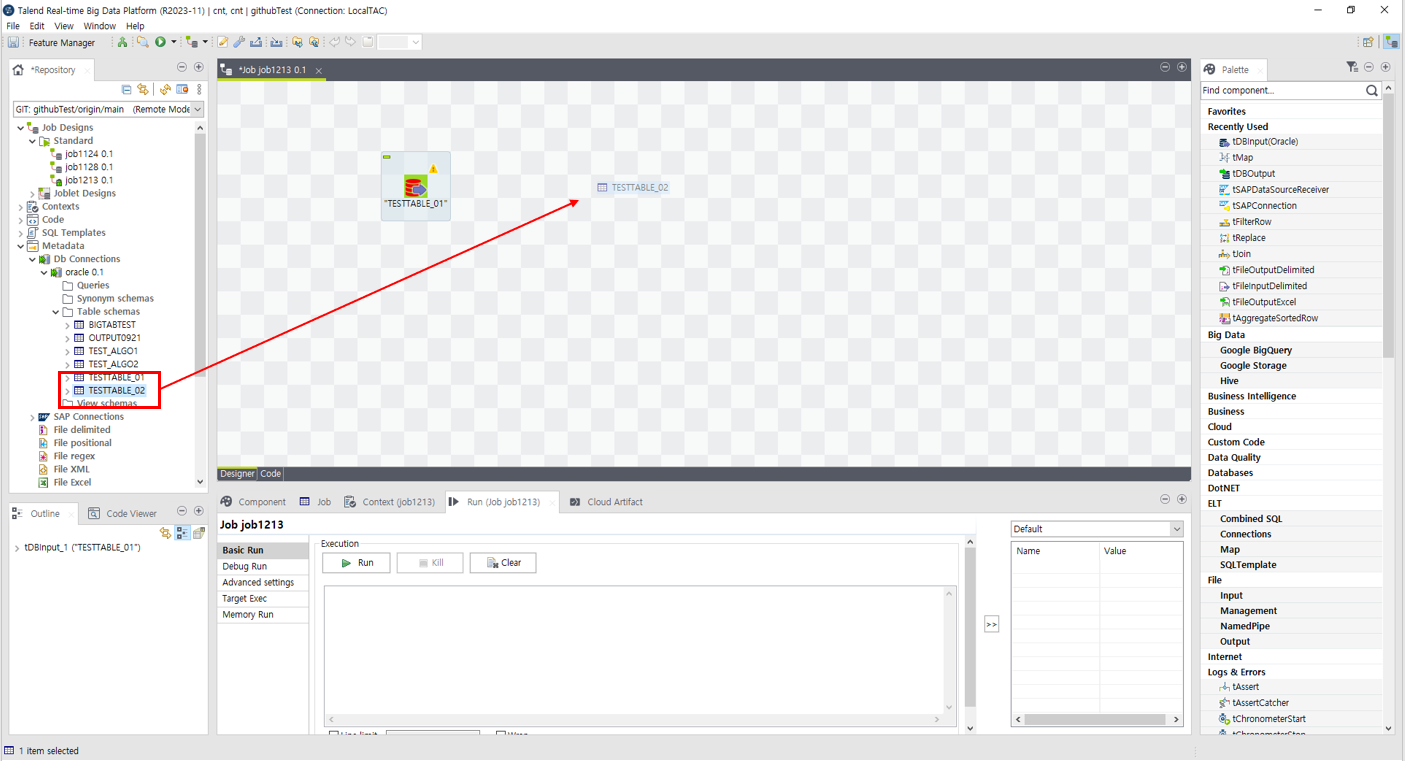Open Feature Manager from the toolbar
The image size is (1405, 761).
point(62,43)
